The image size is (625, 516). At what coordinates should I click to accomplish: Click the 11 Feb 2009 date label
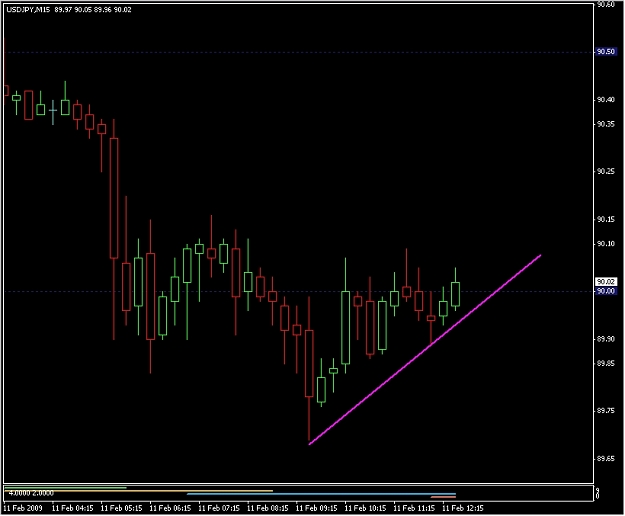(x=23, y=508)
